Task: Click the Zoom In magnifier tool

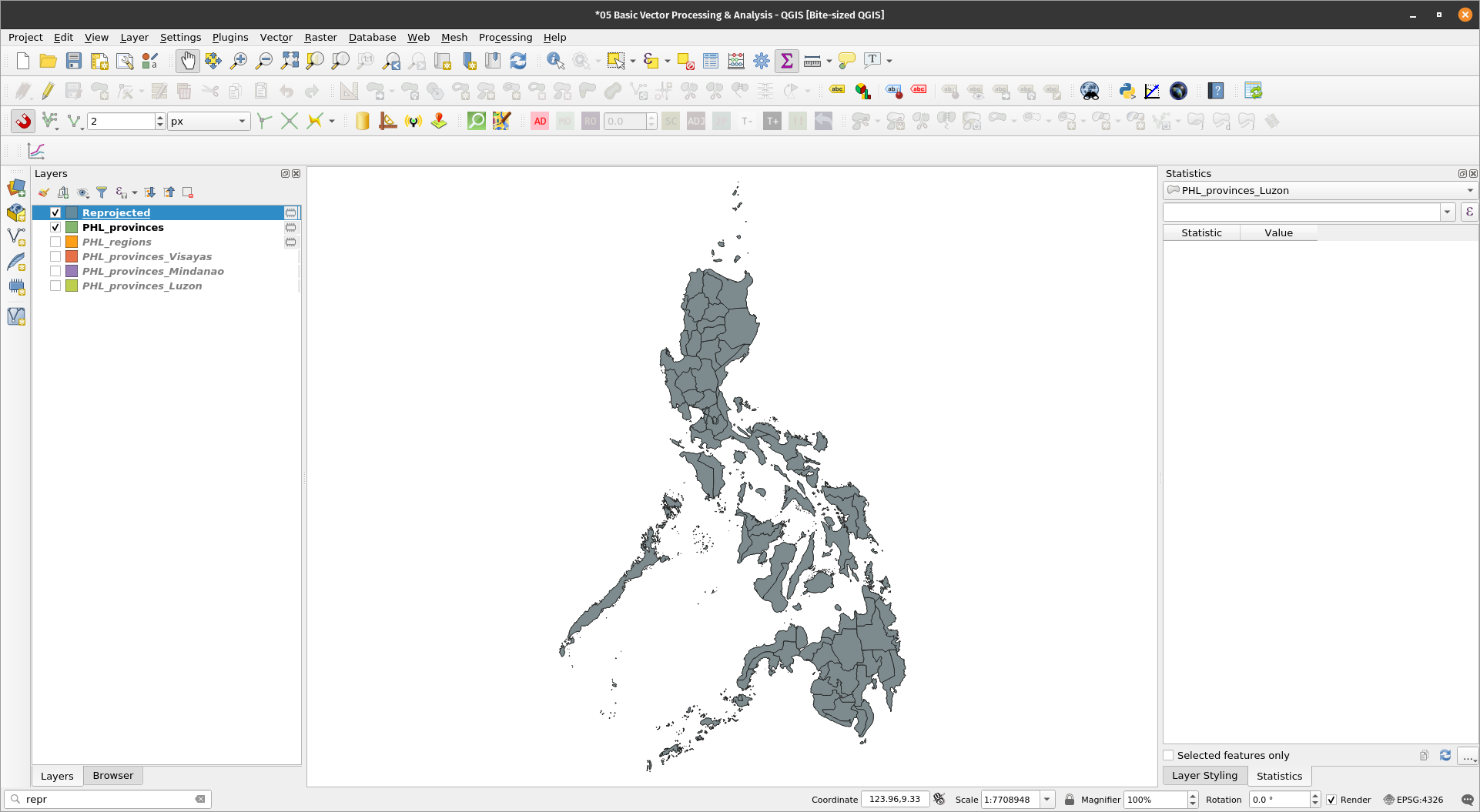Action: [x=239, y=61]
